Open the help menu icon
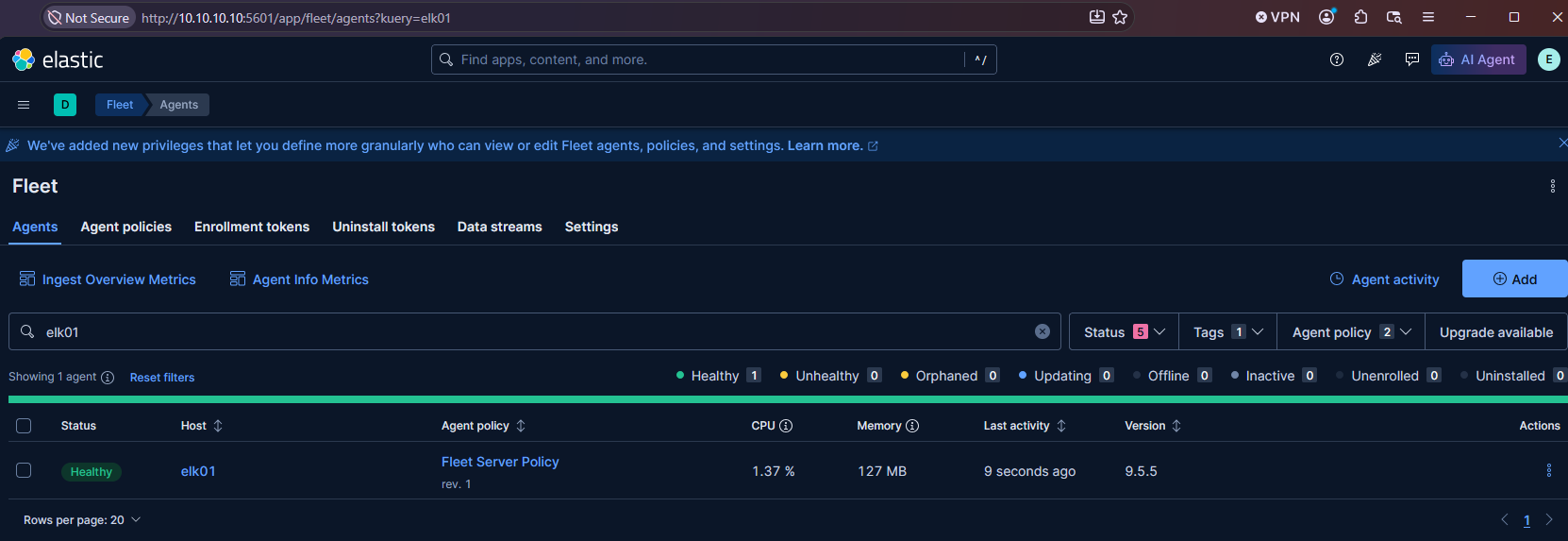Image resolution: width=1568 pixels, height=541 pixels. (x=1336, y=59)
